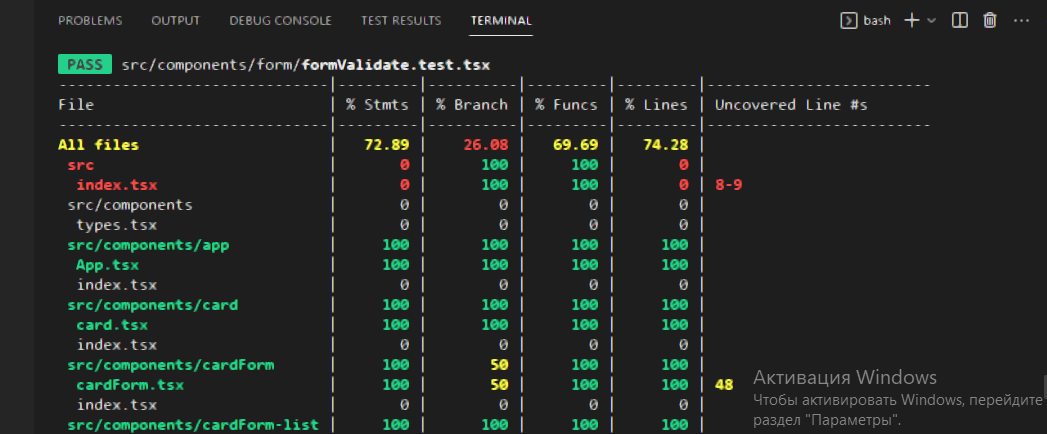Screen dimensions: 1047x434
Task: Click the red src folder row
Action: coord(81,165)
